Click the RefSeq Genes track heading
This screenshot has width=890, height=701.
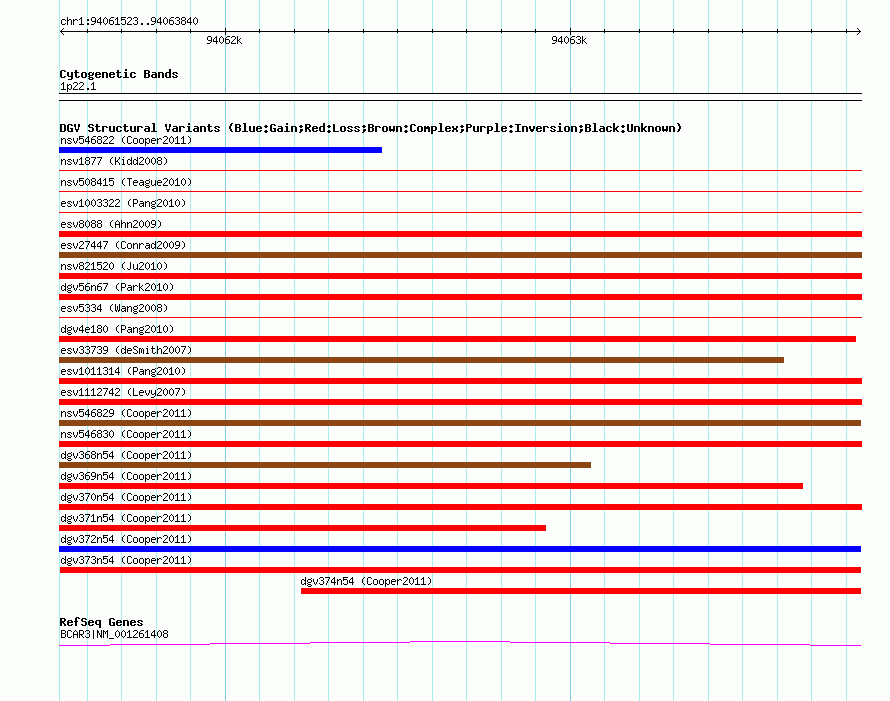[101, 622]
